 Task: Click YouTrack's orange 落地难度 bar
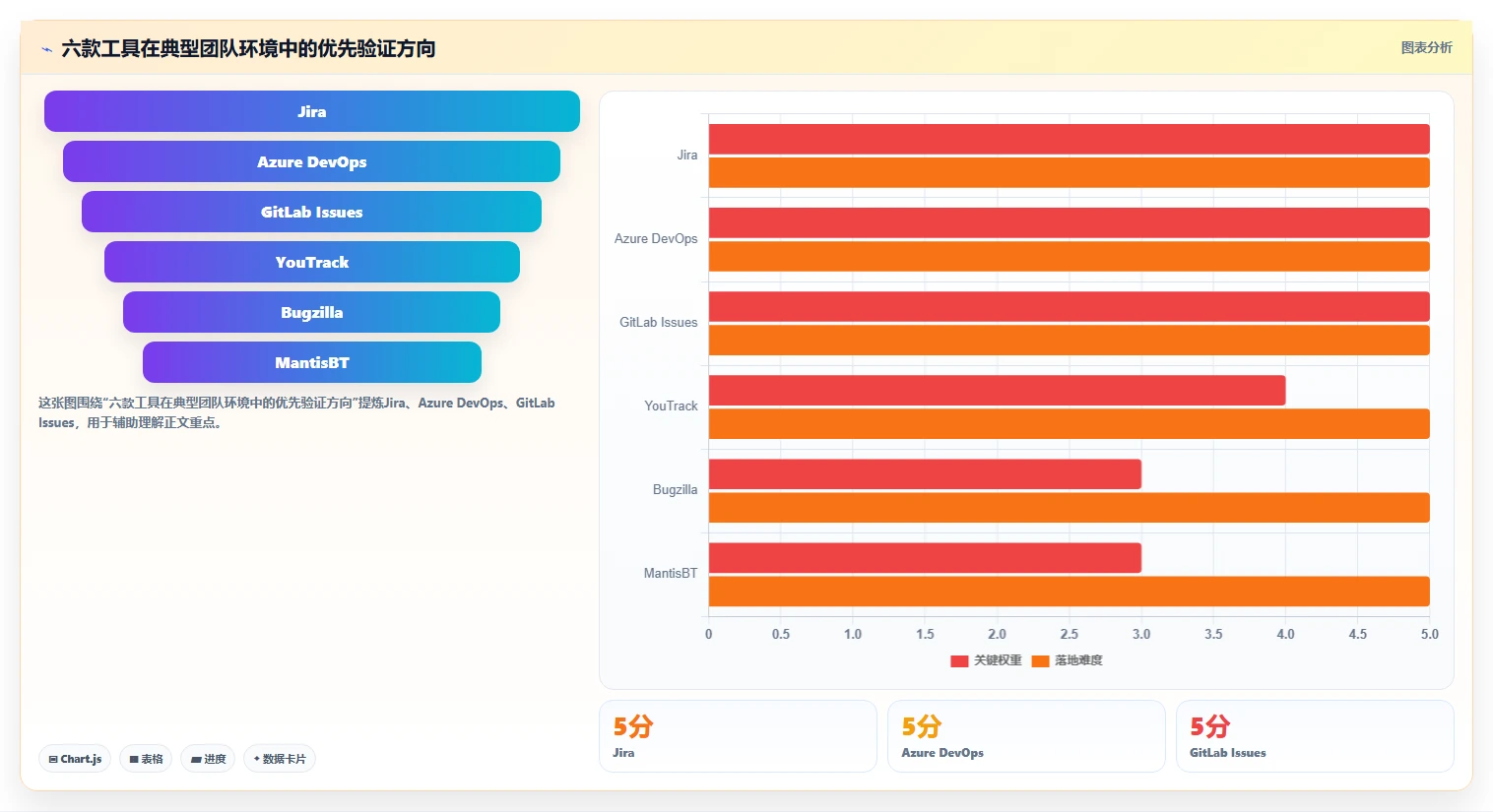click(x=1069, y=423)
